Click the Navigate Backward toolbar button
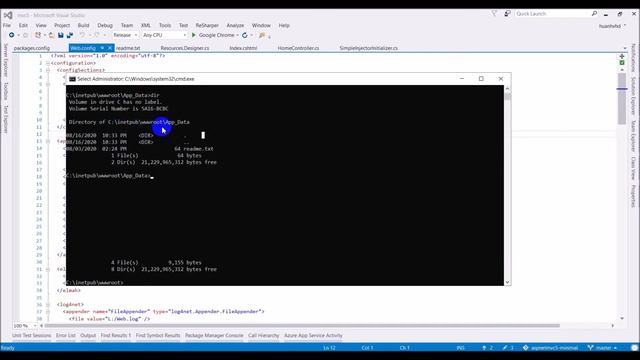The width and height of the screenshot is (640, 360). point(11,35)
